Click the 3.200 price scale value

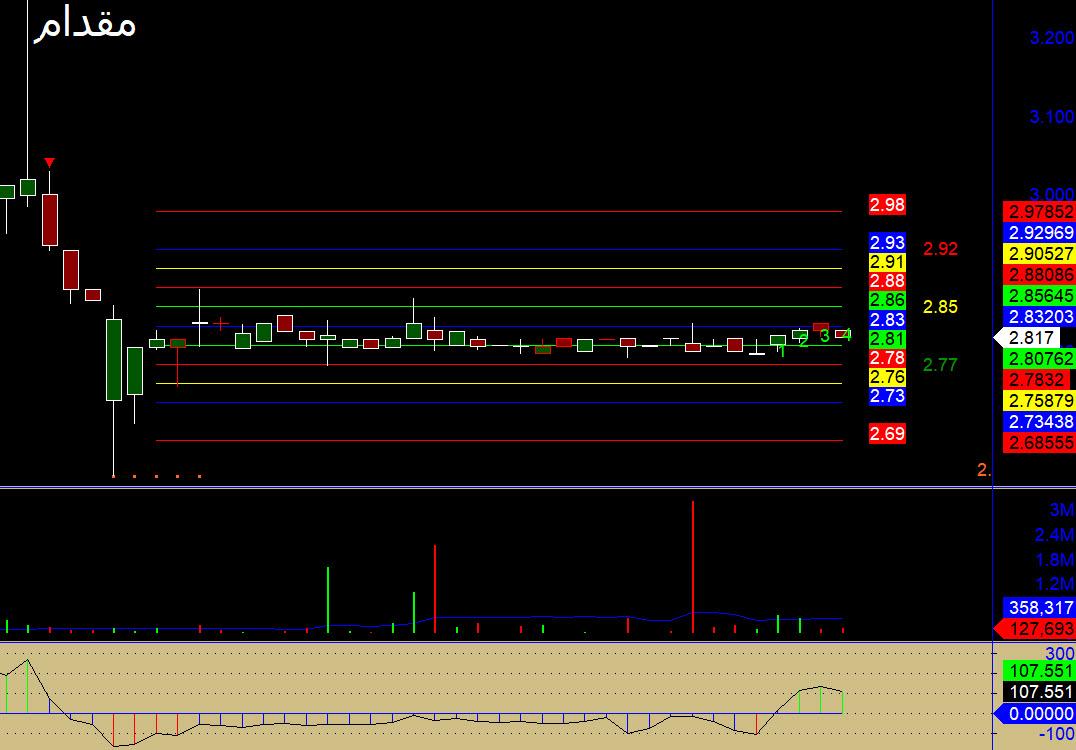point(1052,38)
